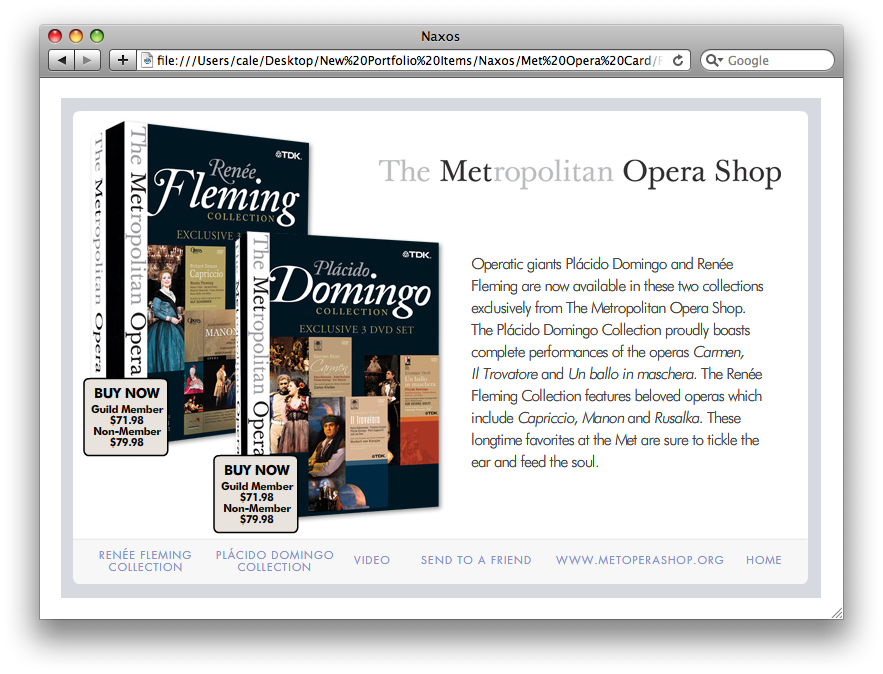883x674 pixels.
Task: Visit WWW.METOPERASHOP.ORG
Action: 639,560
